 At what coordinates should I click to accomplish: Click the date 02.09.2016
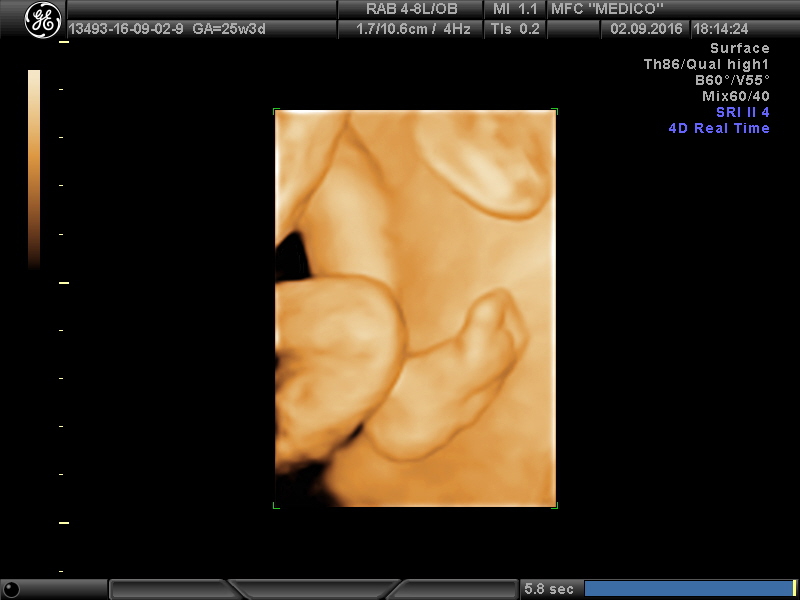646,29
